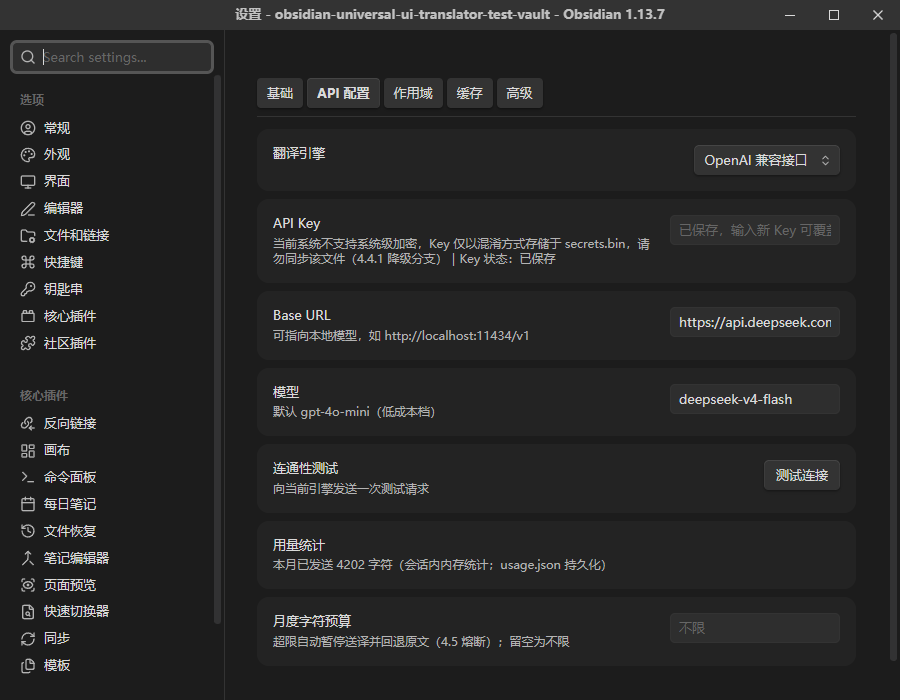Switch to the 基础 tab
The image size is (900, 700).
pyautogui.click(x=280, y=93)
